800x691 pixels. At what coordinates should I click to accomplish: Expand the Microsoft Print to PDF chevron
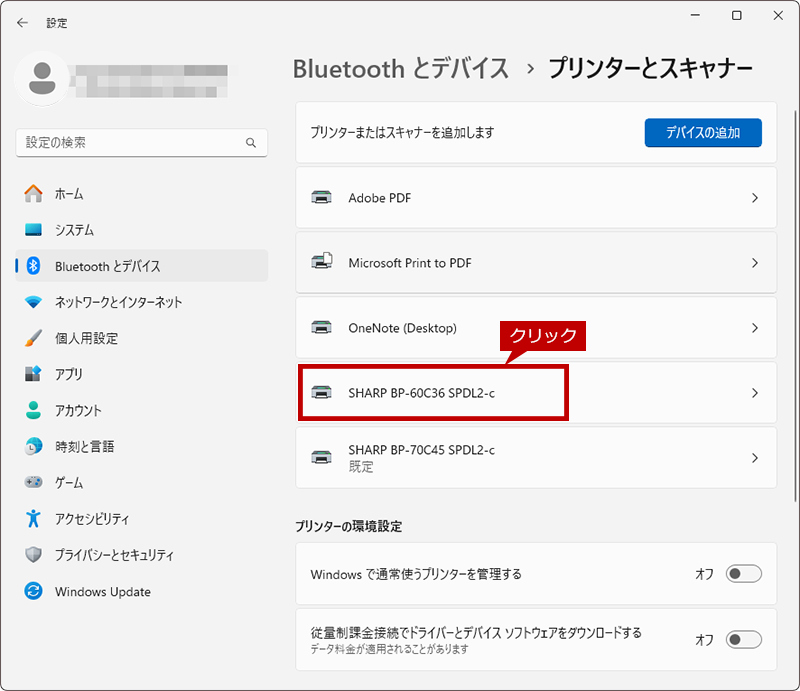point(755,263)
